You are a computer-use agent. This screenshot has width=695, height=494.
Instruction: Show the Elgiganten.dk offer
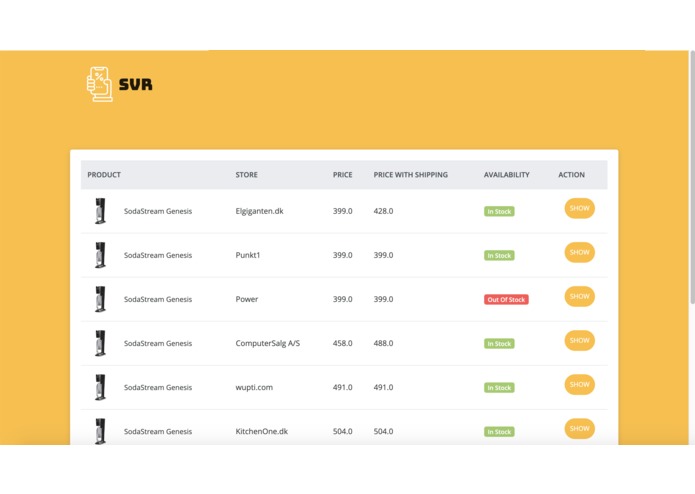coord(579,208)
